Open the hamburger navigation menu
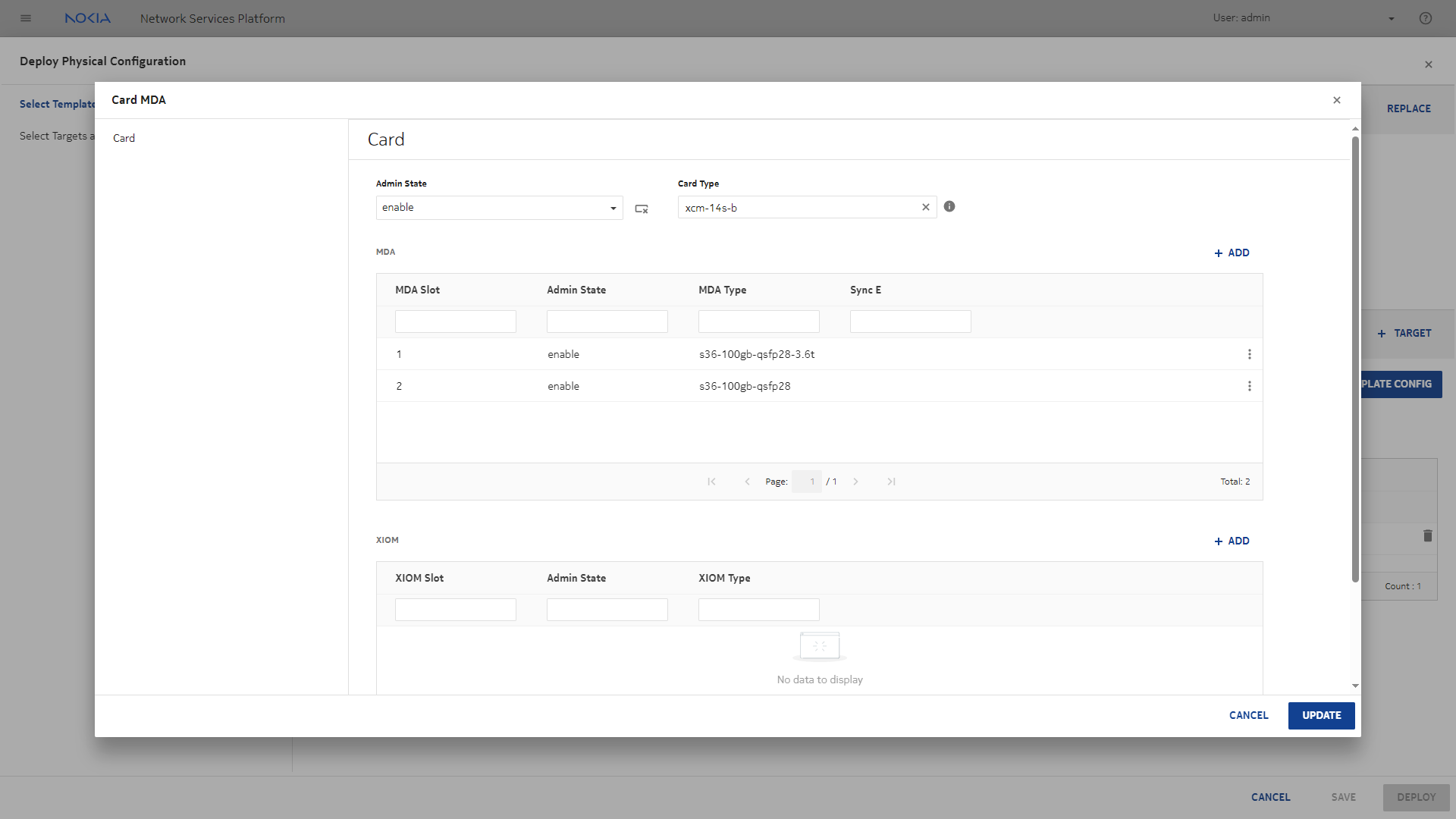Screen dimensions: 1456x819 26,18
